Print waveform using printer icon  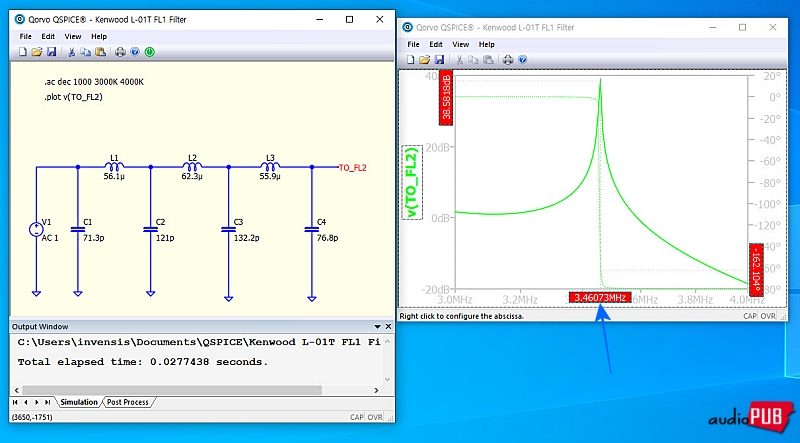pos(508,60)
